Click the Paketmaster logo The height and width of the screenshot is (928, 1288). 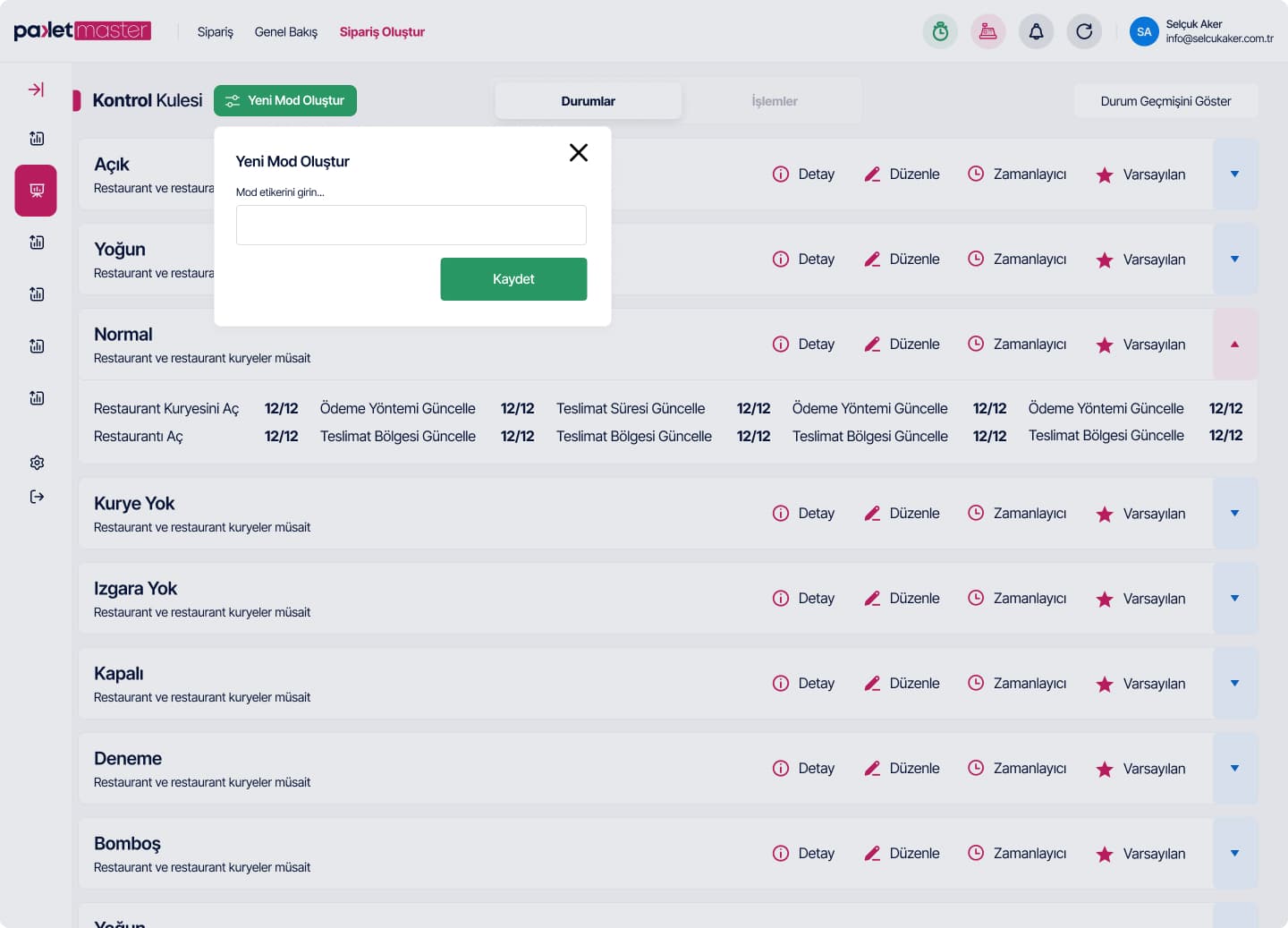coord(82,31)
